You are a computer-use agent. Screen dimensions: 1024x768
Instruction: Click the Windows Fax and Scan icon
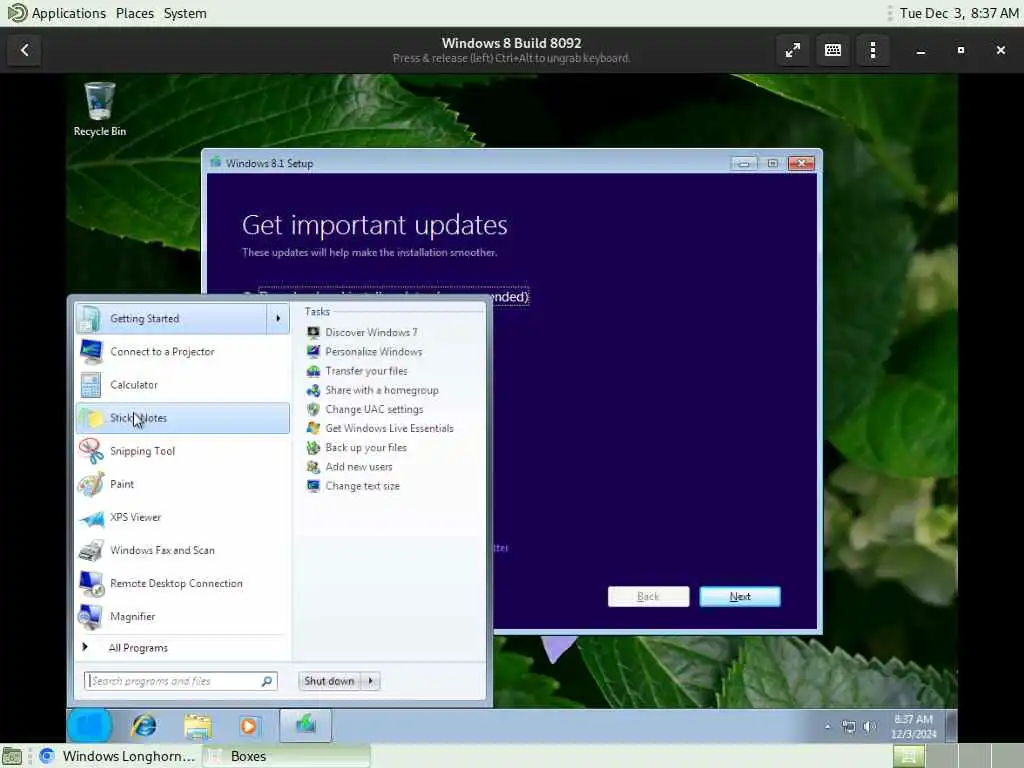(91, 551)
